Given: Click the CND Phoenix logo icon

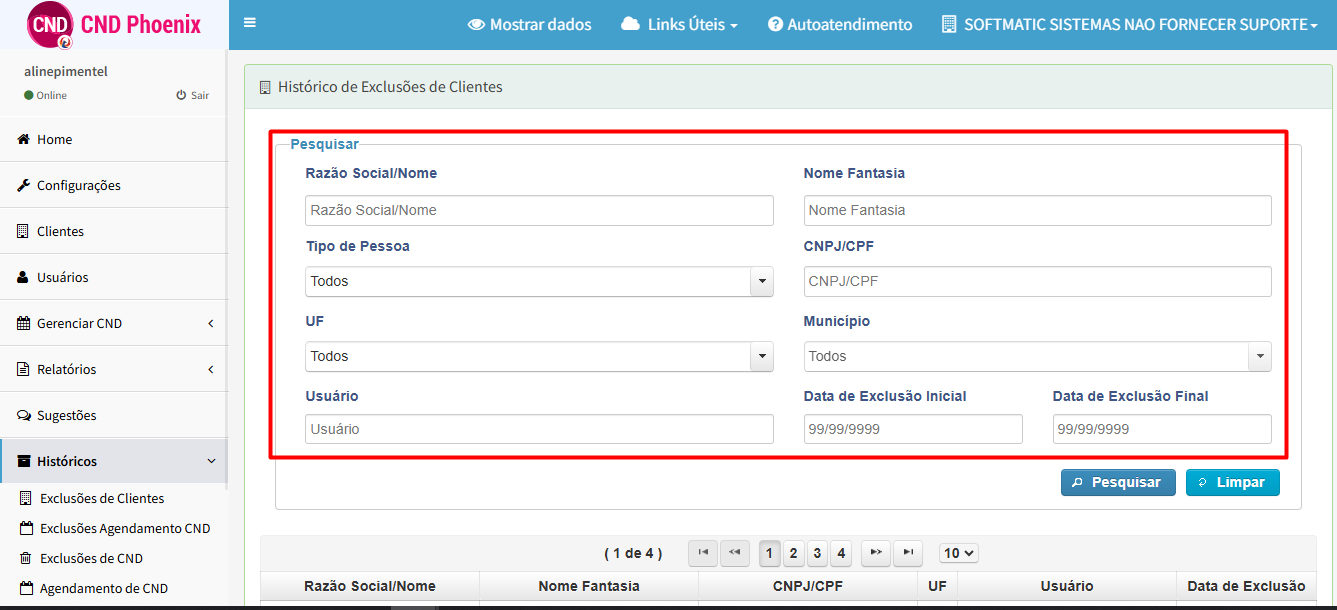Looking at the screenshot, I should [50, 25].
